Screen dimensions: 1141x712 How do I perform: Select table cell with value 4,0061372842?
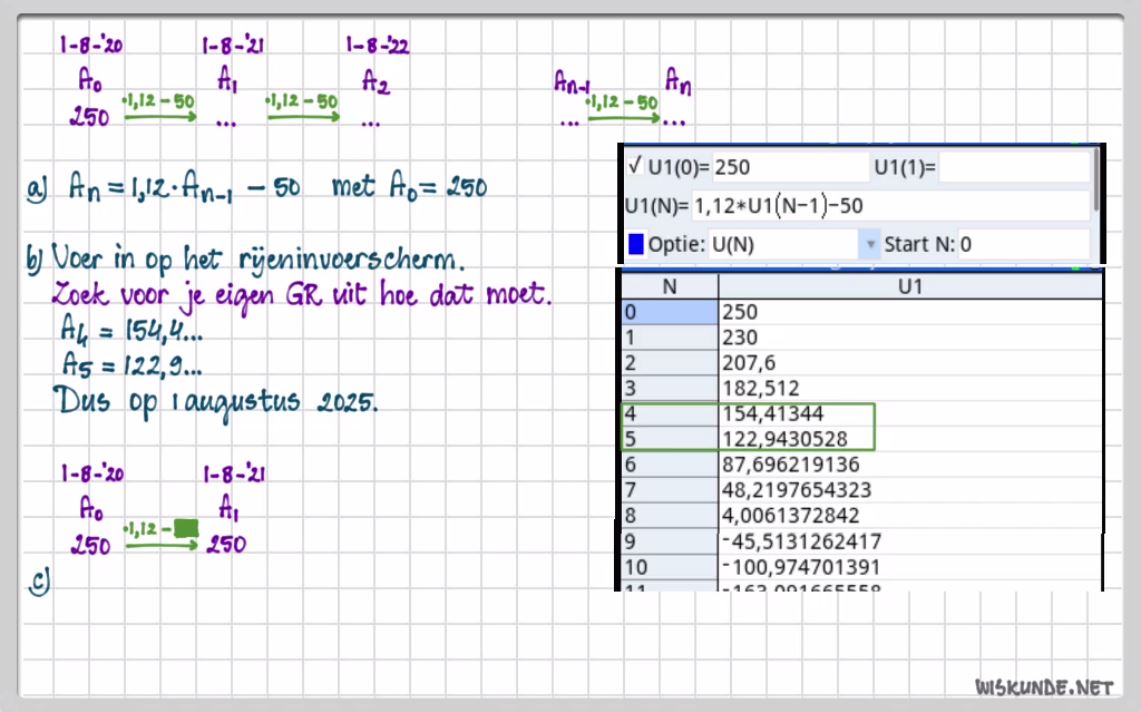pyautogui.click(x=910, y=515)
